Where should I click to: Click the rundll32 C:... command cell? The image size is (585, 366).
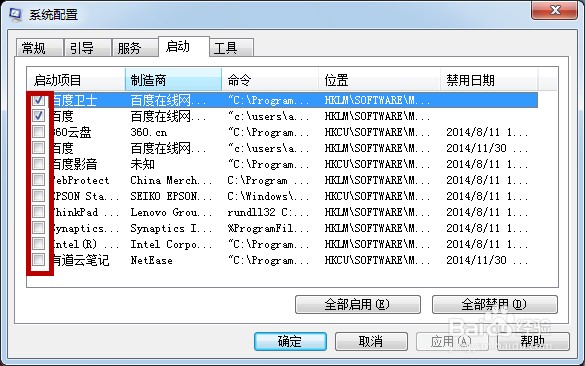pyautogui.click(x=268, y=212)
